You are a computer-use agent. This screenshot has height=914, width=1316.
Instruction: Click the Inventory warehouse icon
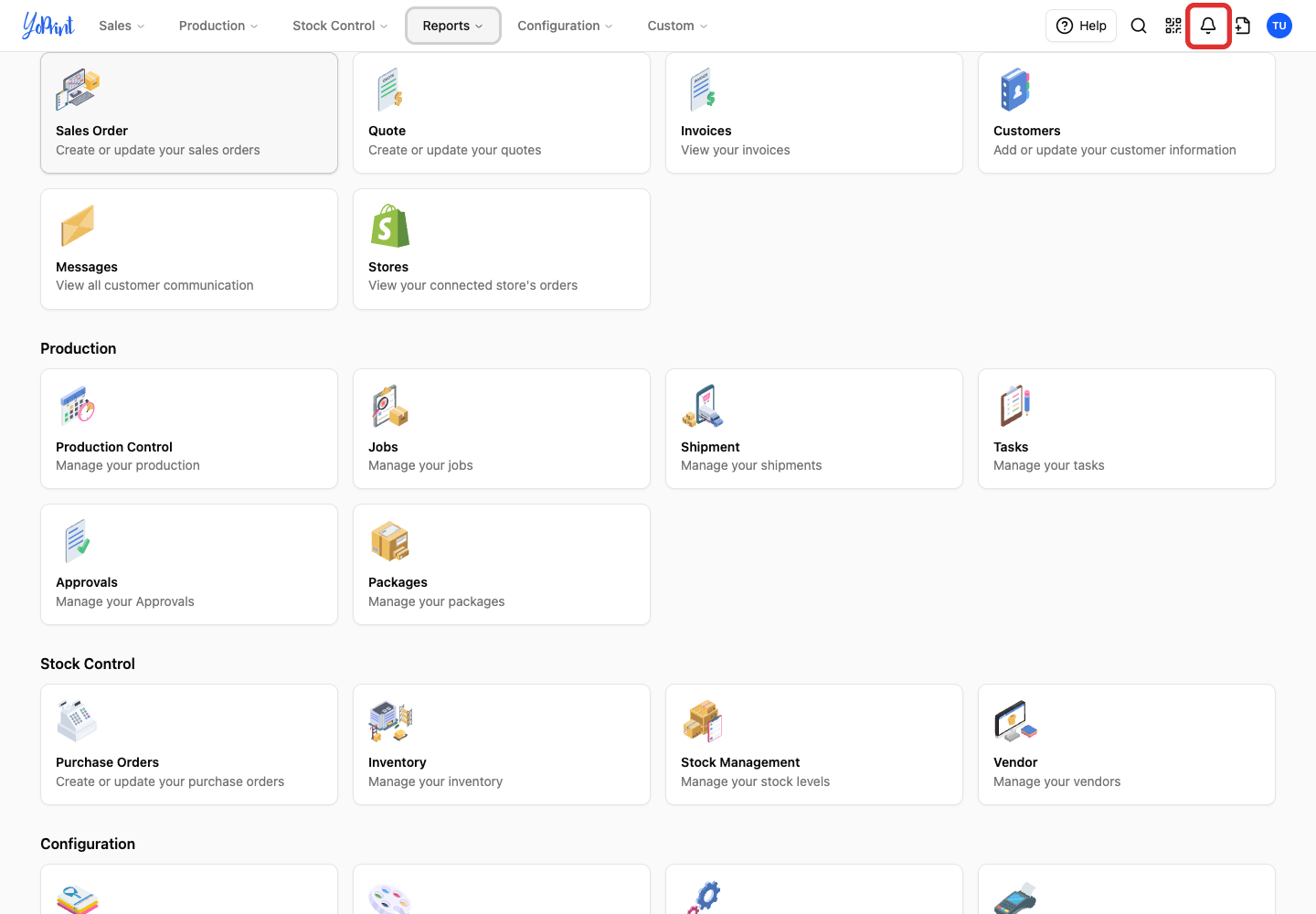(x=390, y=721)
